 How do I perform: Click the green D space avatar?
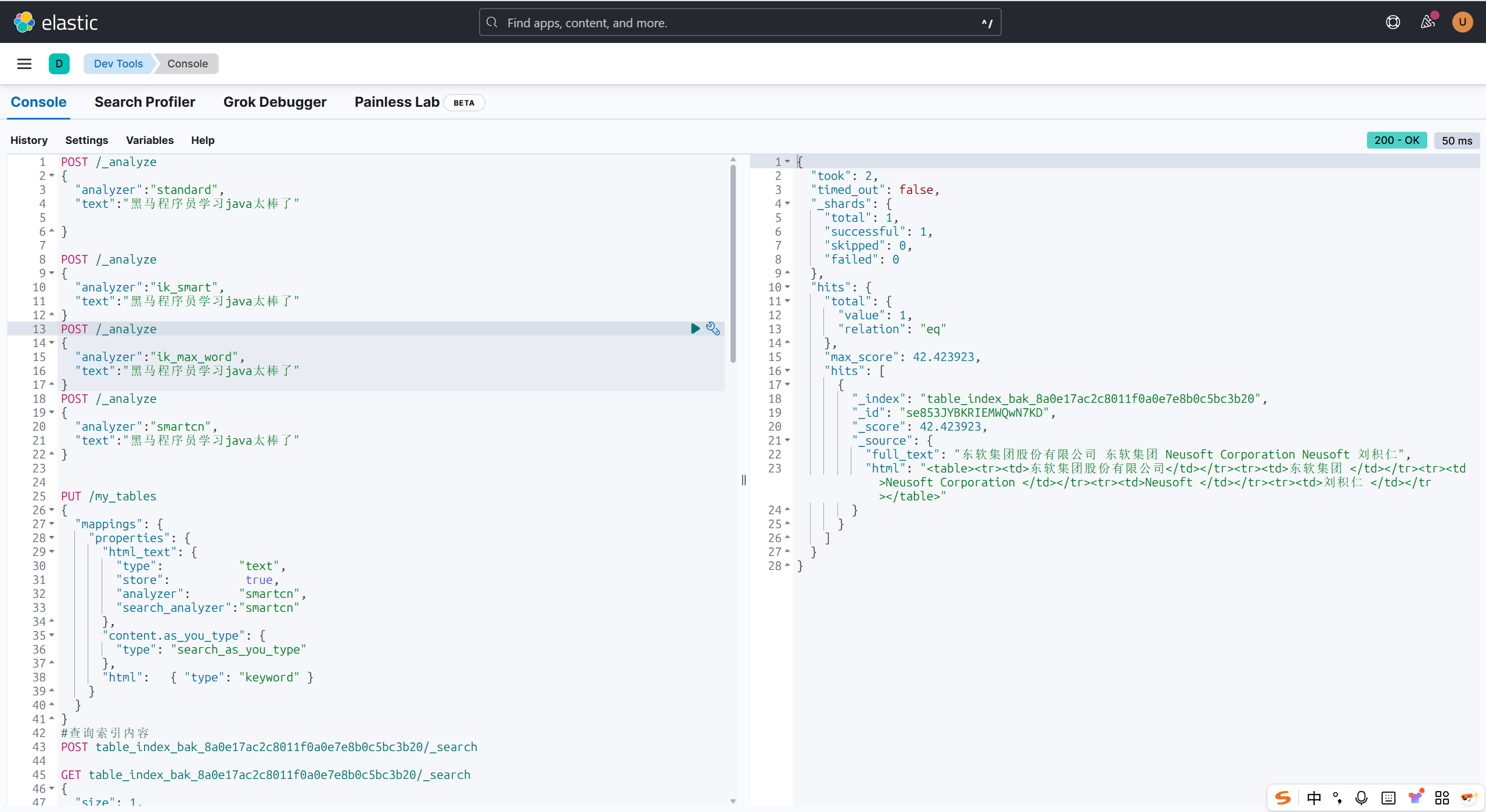click(x=59, y=64)
